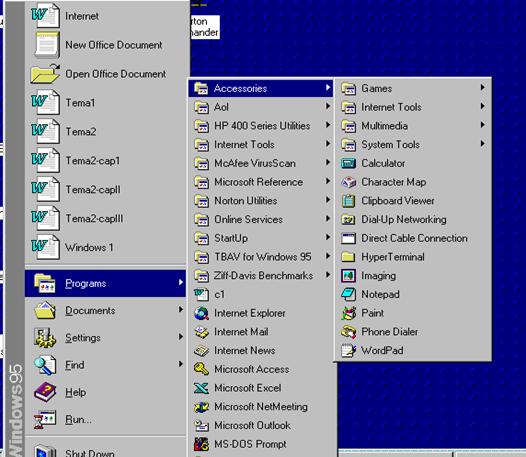The width and height of the screenshot is (526, 457).
Task: Click the New Office Document icon
Action: tap(47, 45)
